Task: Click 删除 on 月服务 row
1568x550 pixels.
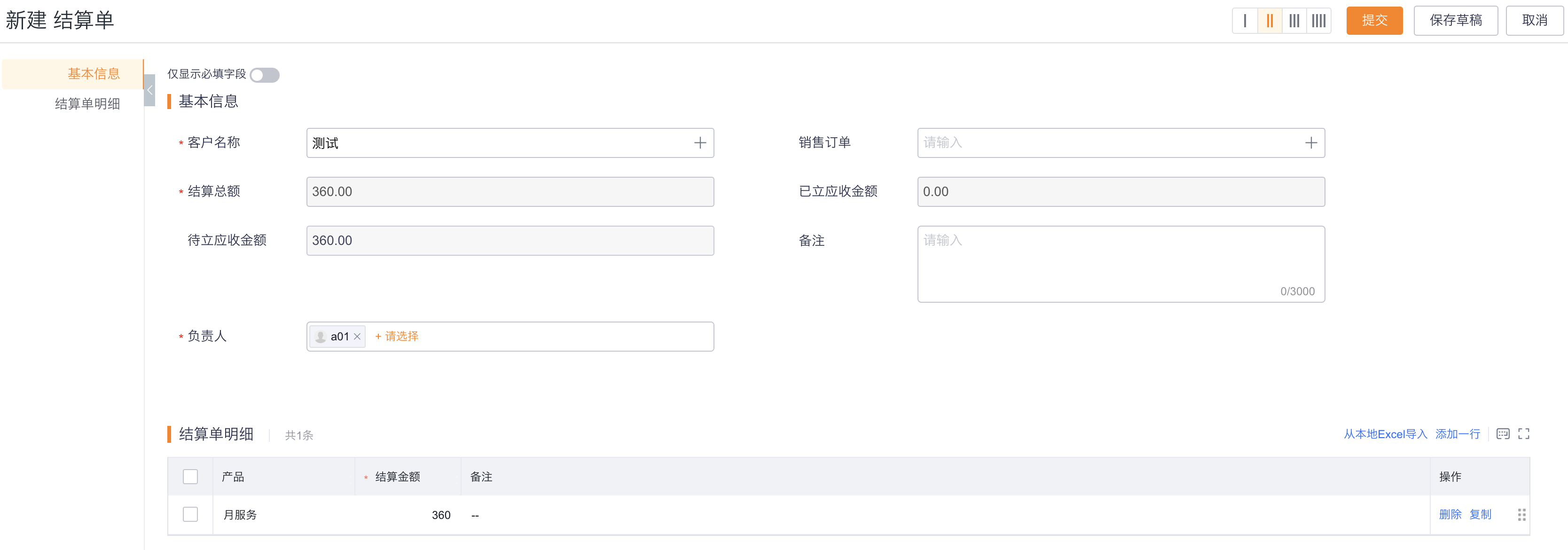Action: click(1450, 515)
